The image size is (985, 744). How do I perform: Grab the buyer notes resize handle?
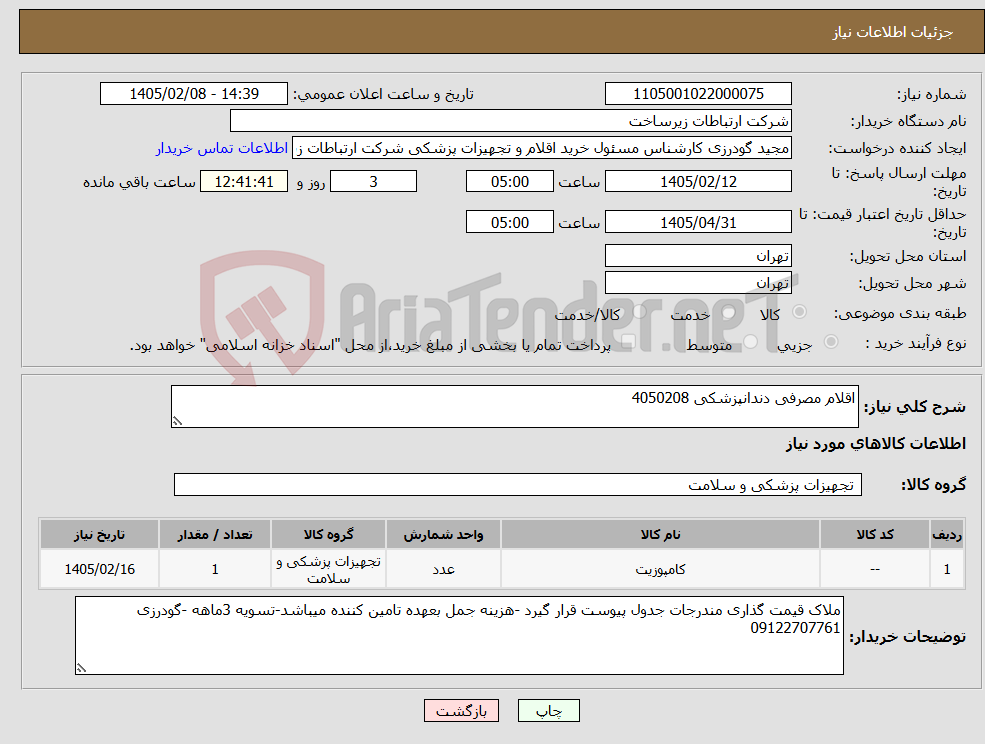point(81,669)
